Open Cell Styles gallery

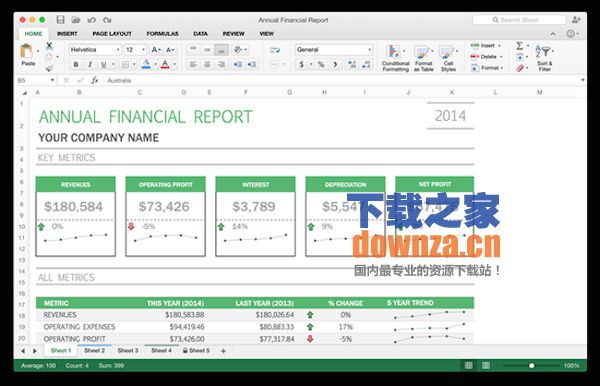click(x=448, y=58)
